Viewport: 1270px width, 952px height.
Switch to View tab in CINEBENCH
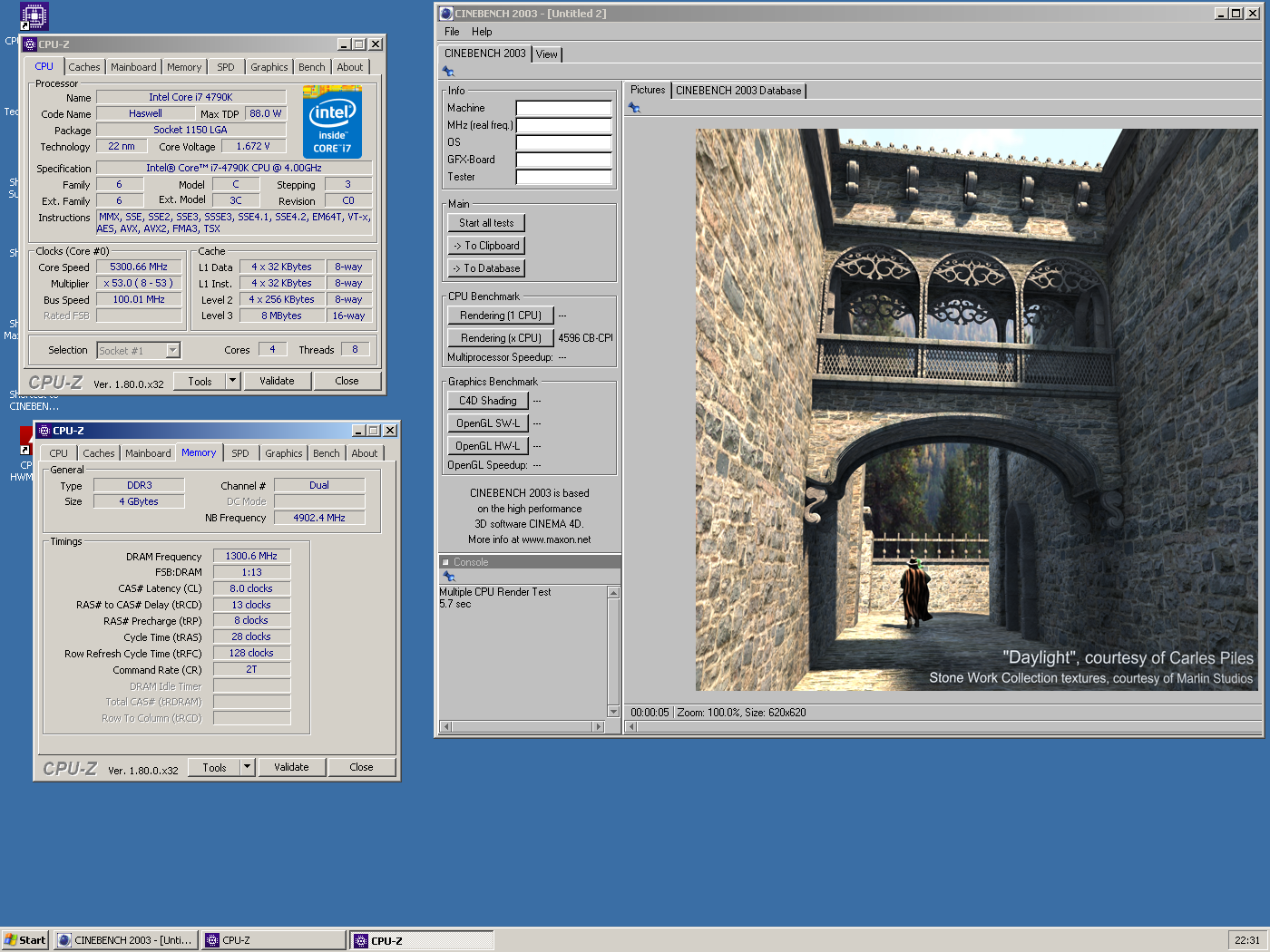click(x=547, y=54)
